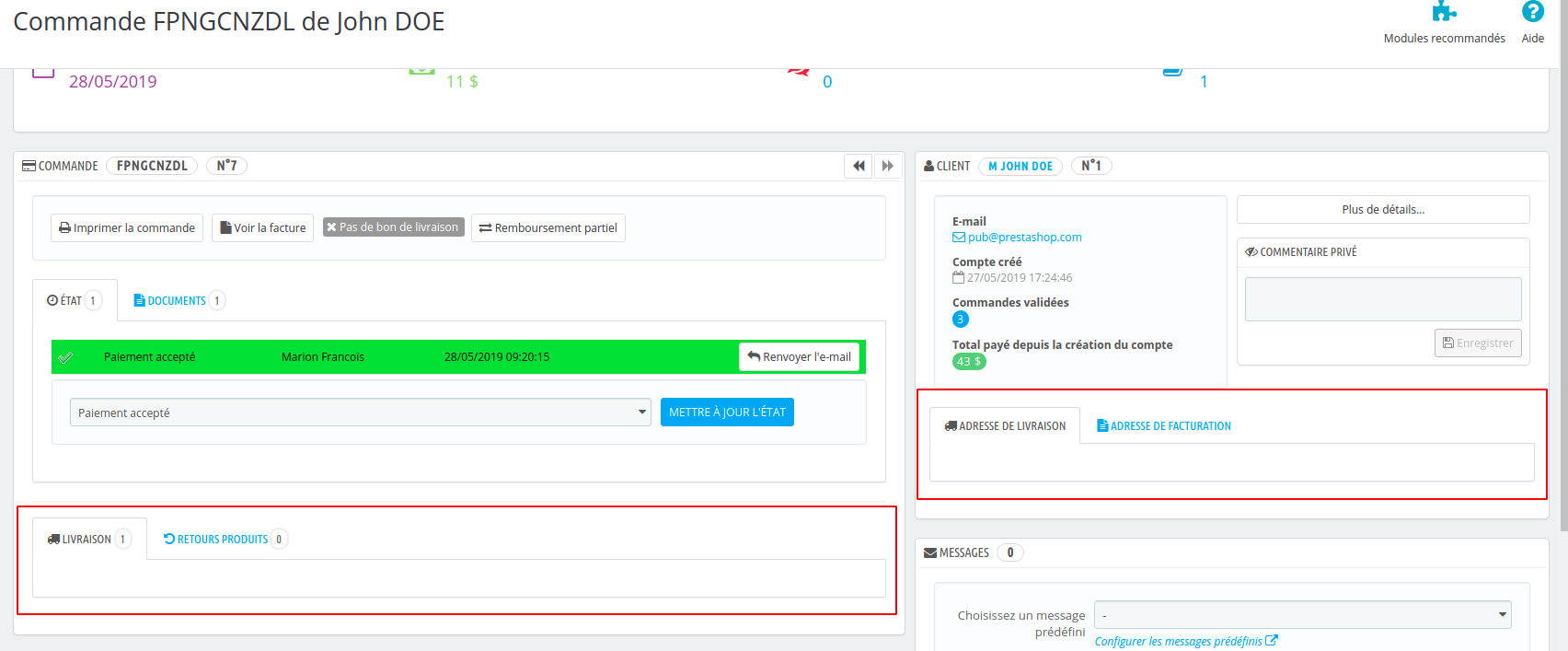Click the date 28/05/2019 value
Screen dimensions: 1568x651
click(x=113, y=81)
